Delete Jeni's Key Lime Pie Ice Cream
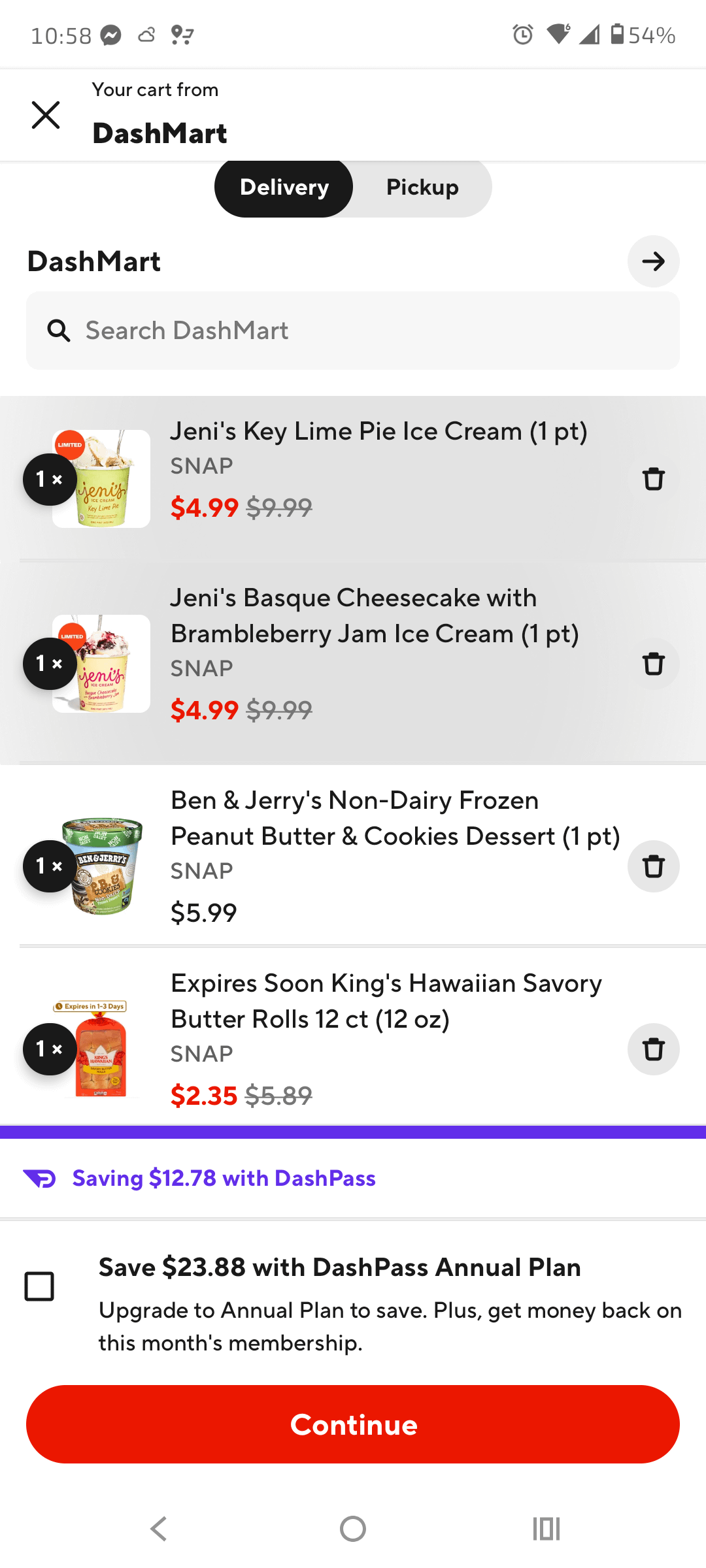Viewport: 706px width, 1568px height. [x=653, y=479]
